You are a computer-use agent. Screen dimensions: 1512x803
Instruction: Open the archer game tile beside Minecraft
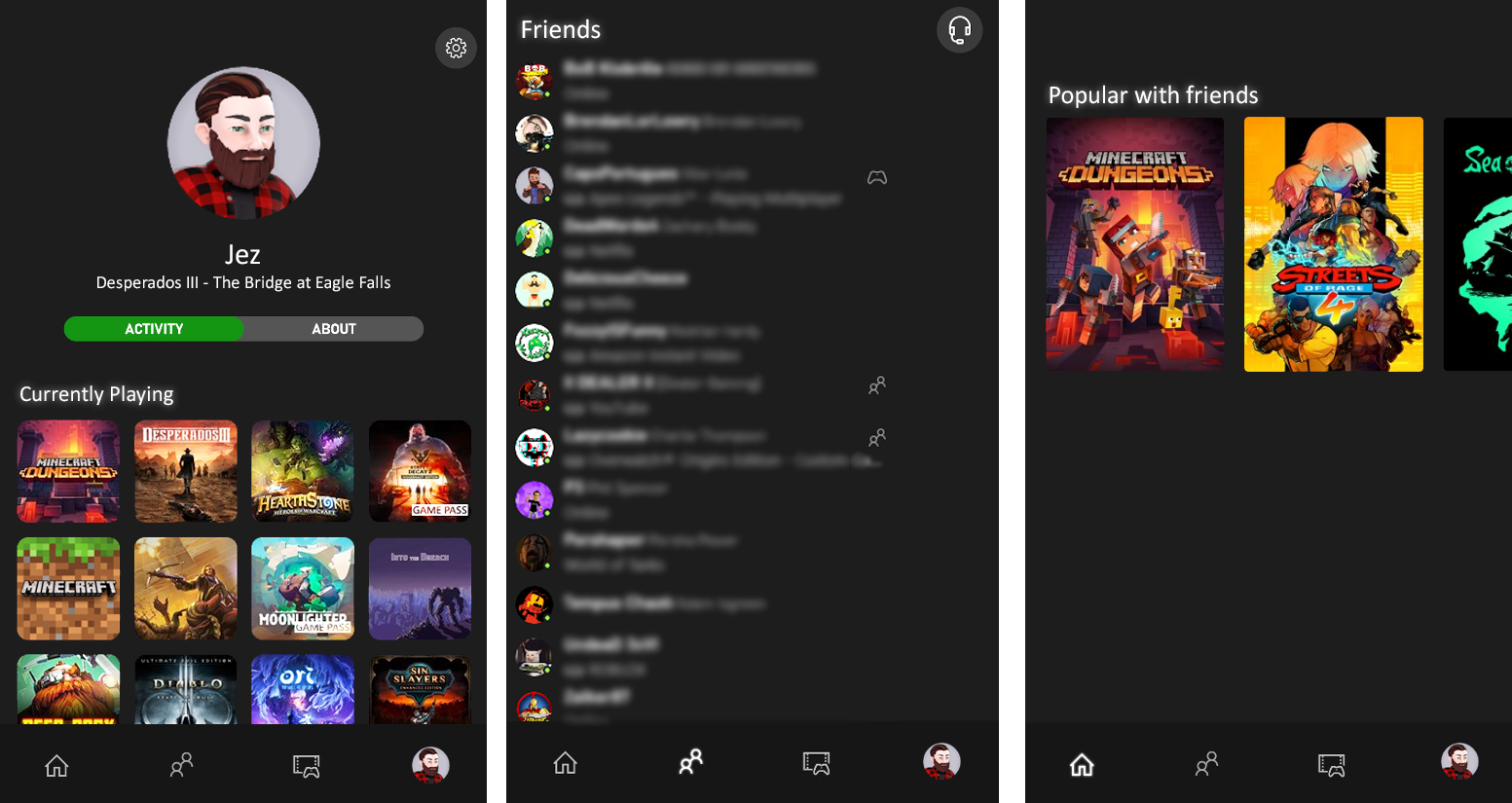click(186, 589)
